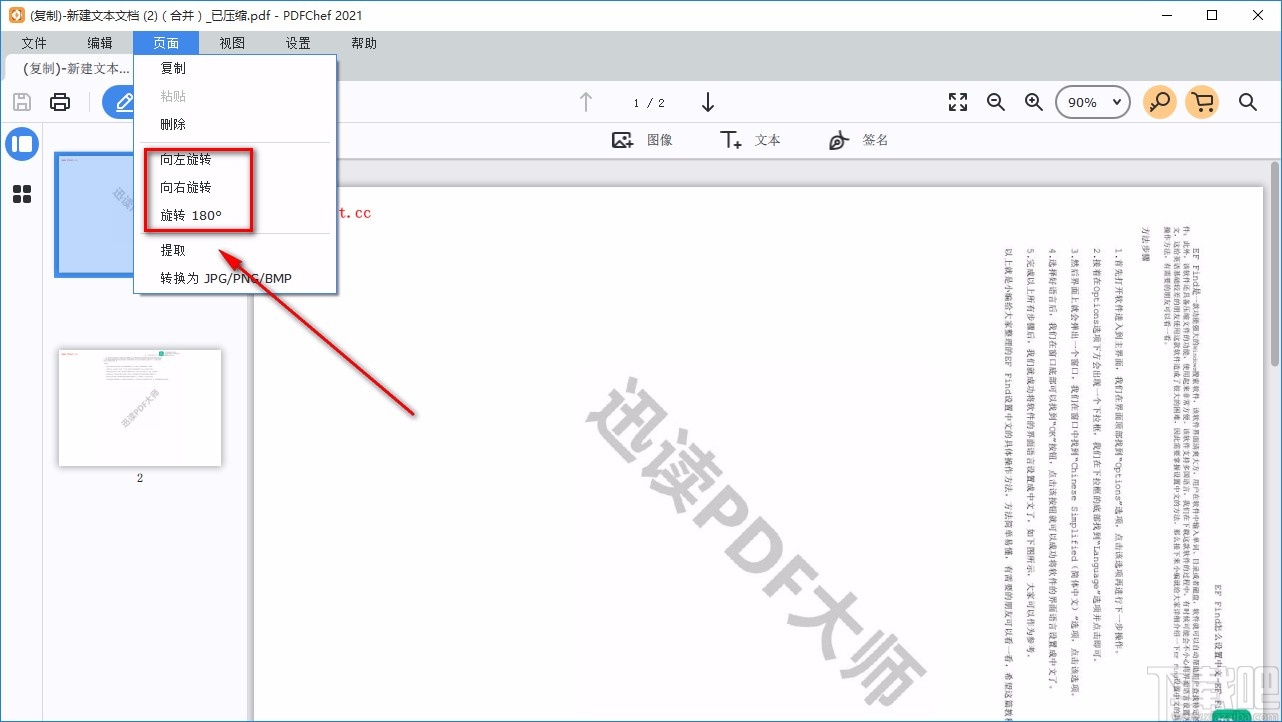1282x722 pixels.
Task: Click 旋转 180° menu entry
Action: 190,215
